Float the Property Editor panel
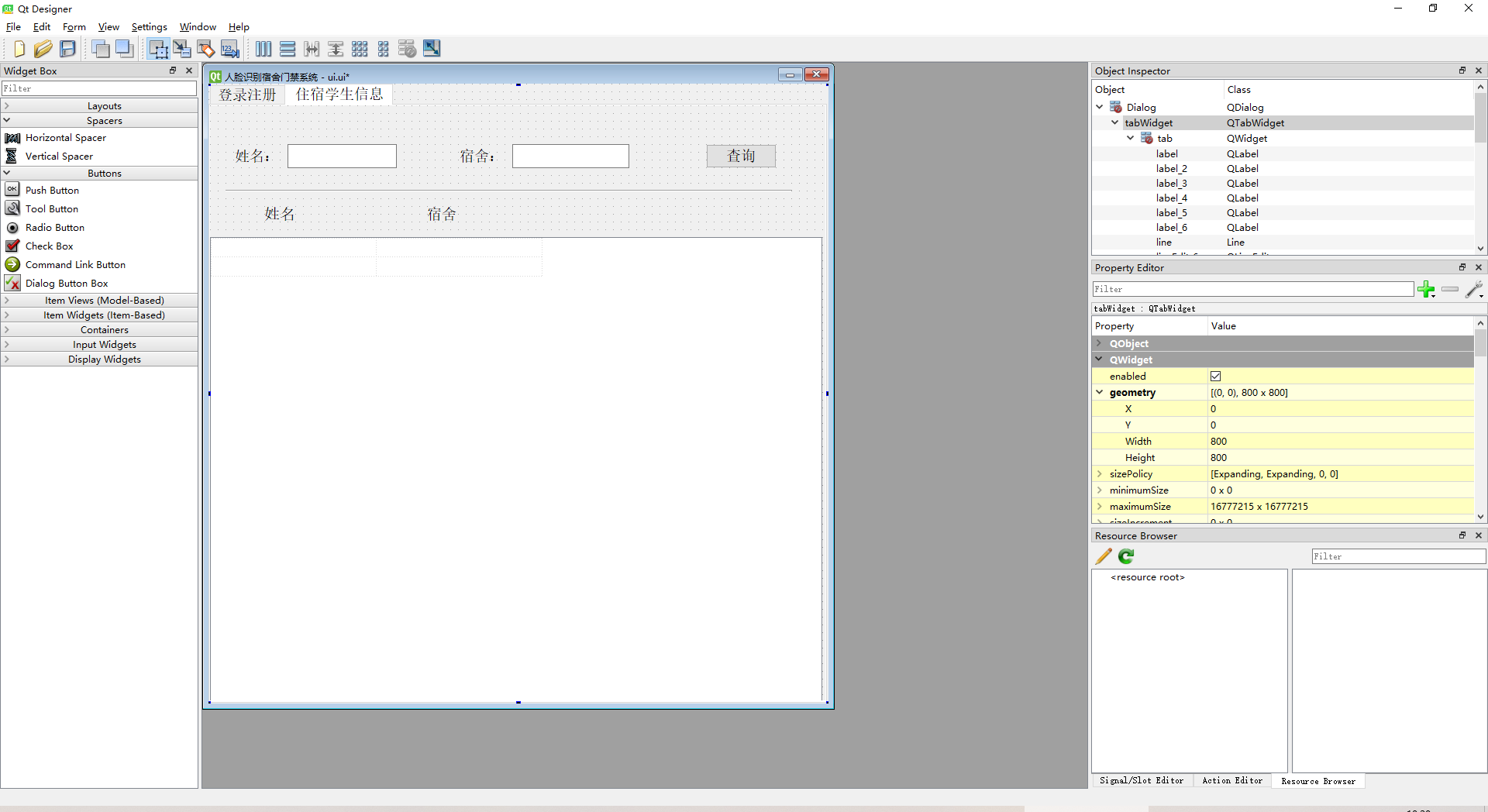This screenshot has height=812, width=1488. (1462, 267)
